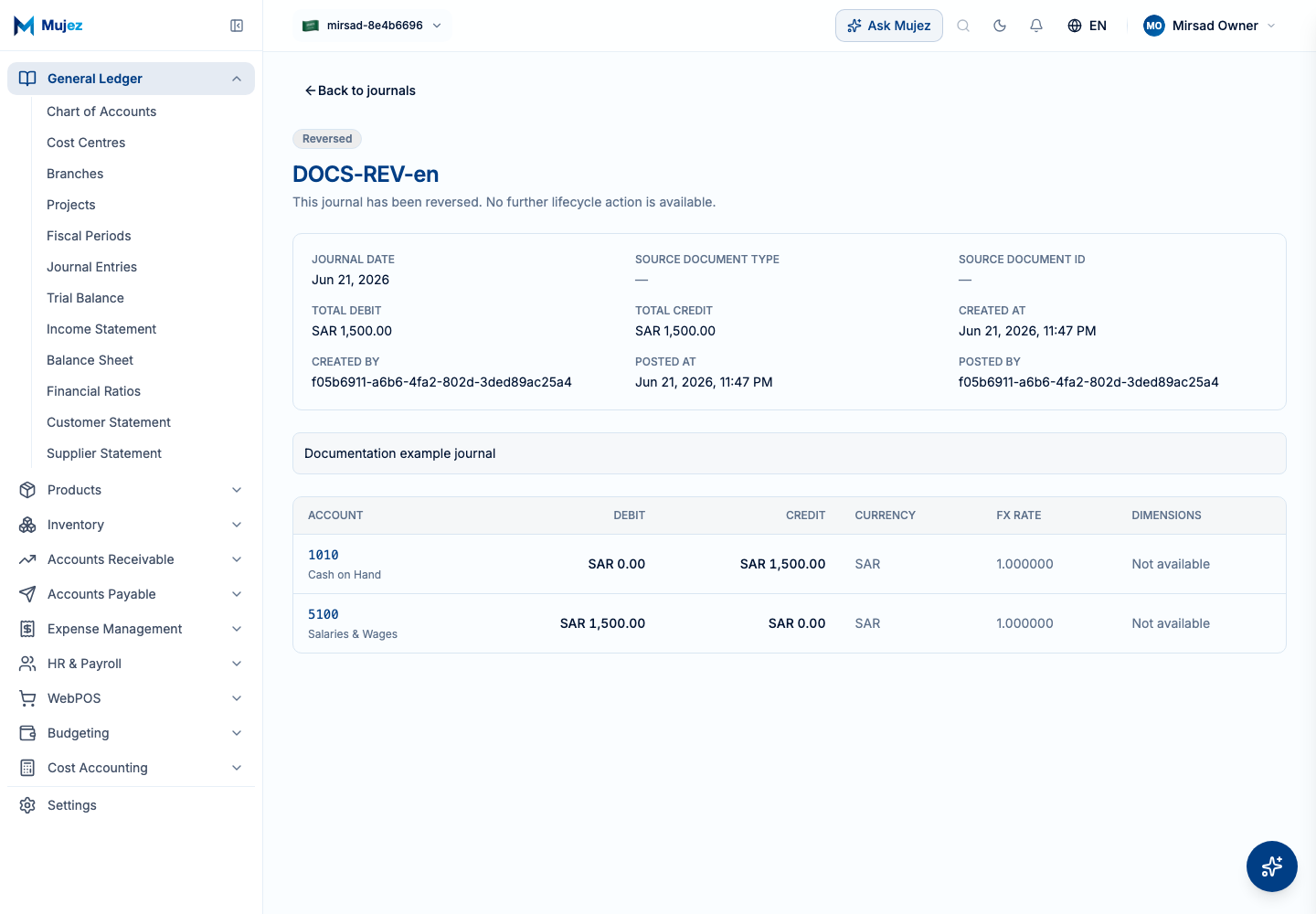Click the Reversed status badge

click(327, 139)
